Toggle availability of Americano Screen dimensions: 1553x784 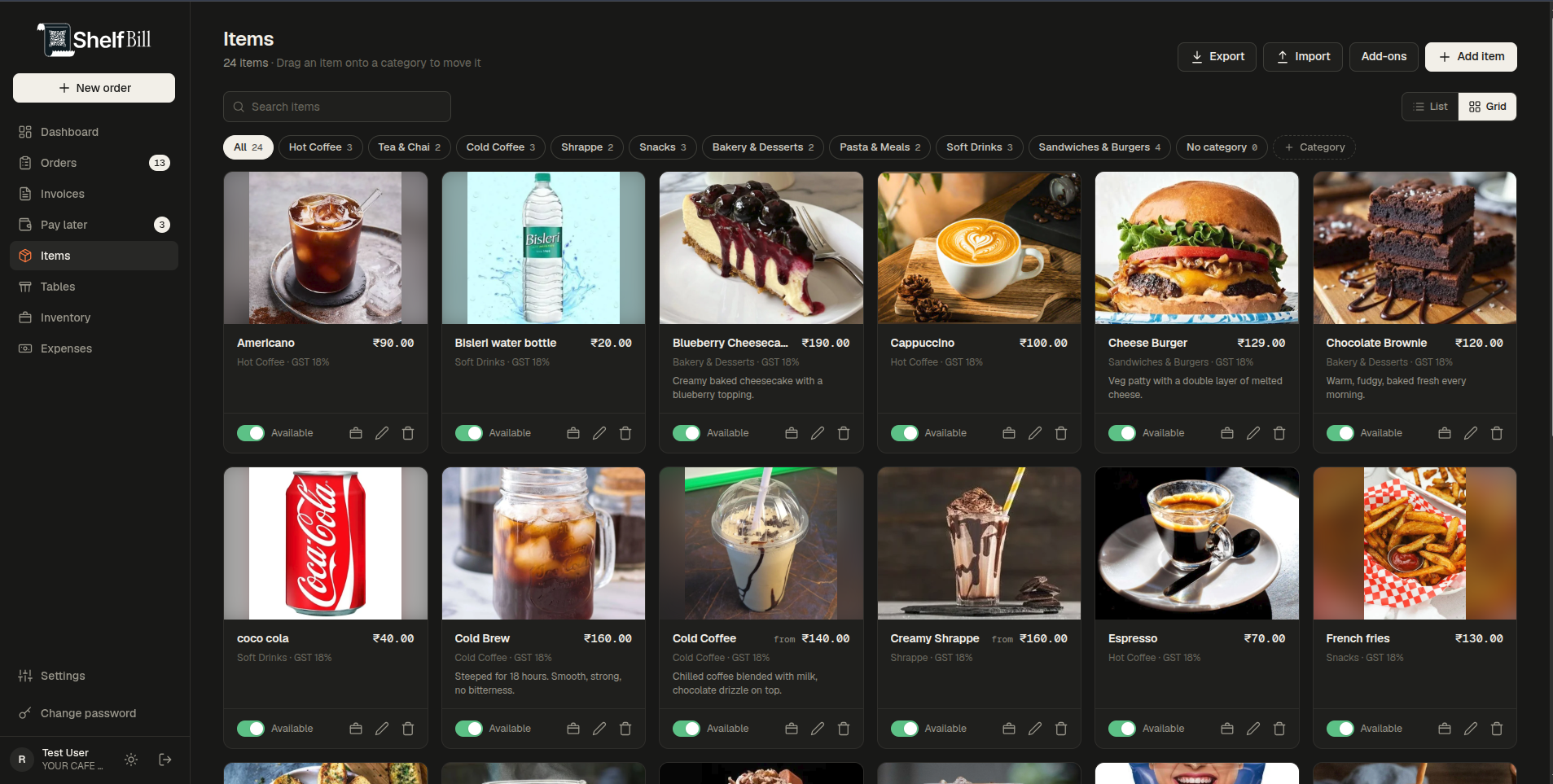coord(251,433)
